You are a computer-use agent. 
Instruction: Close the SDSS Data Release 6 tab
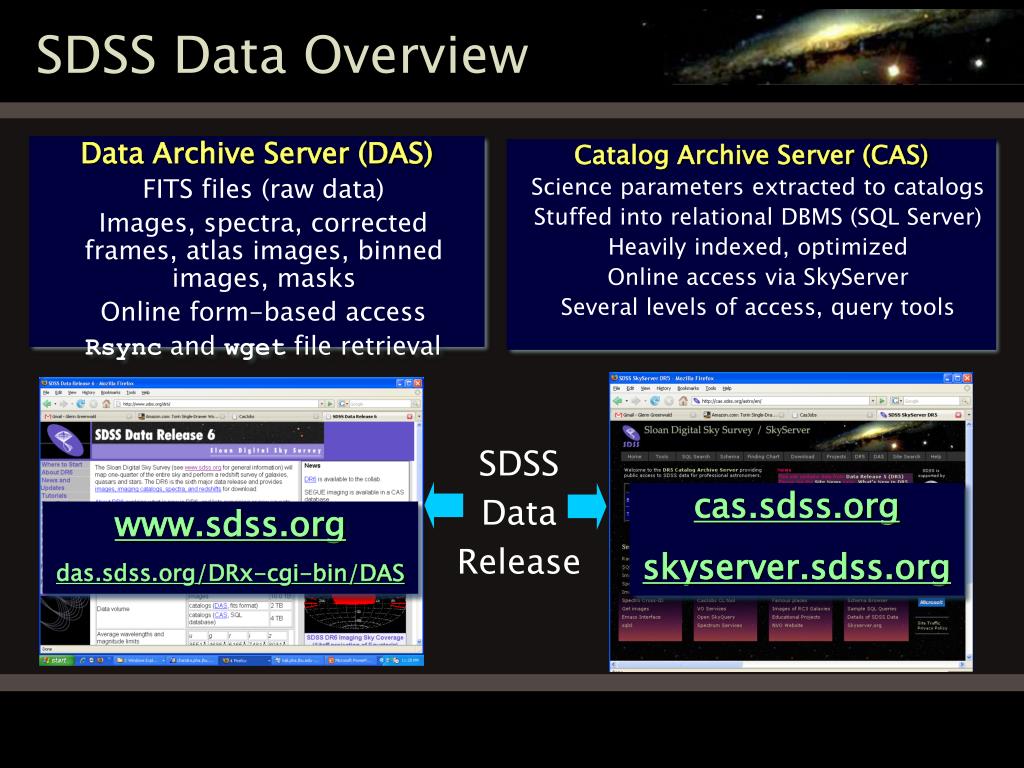point(409,416)
